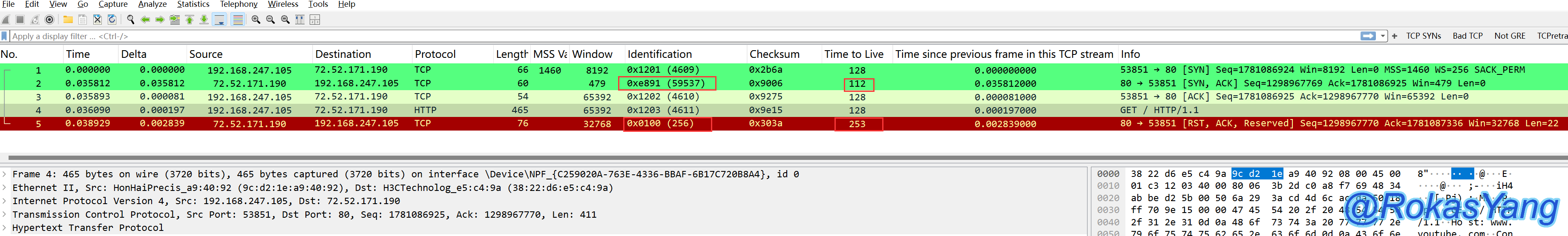Image resolution: width=1568 pixels, height=236 pixels.
Task: Toggle auto-scroll during live capture
Action: click(220, 20)
